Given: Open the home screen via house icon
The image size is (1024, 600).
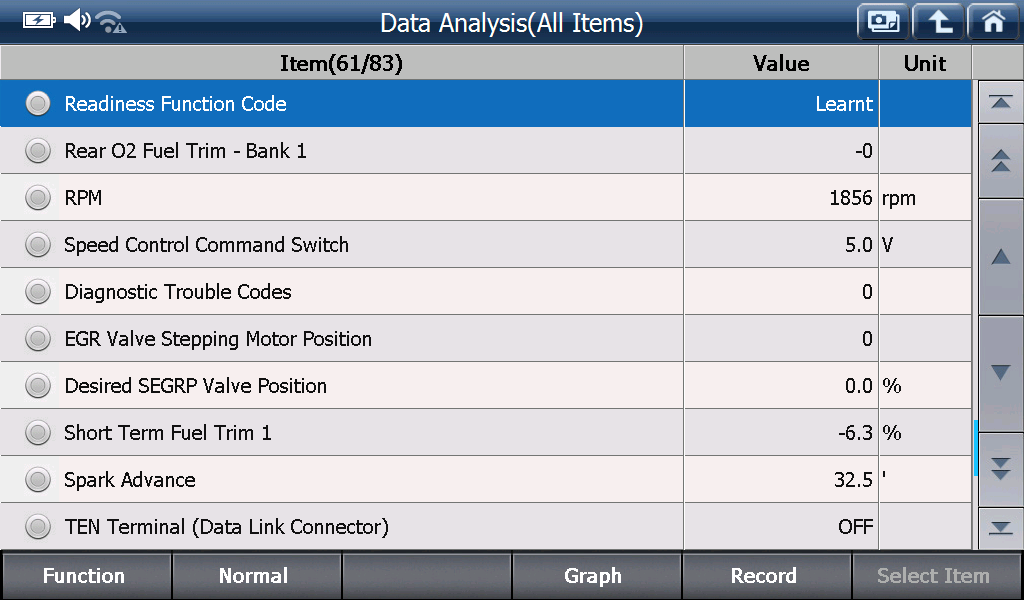Looking at the screenshot, I should (994, 22).
